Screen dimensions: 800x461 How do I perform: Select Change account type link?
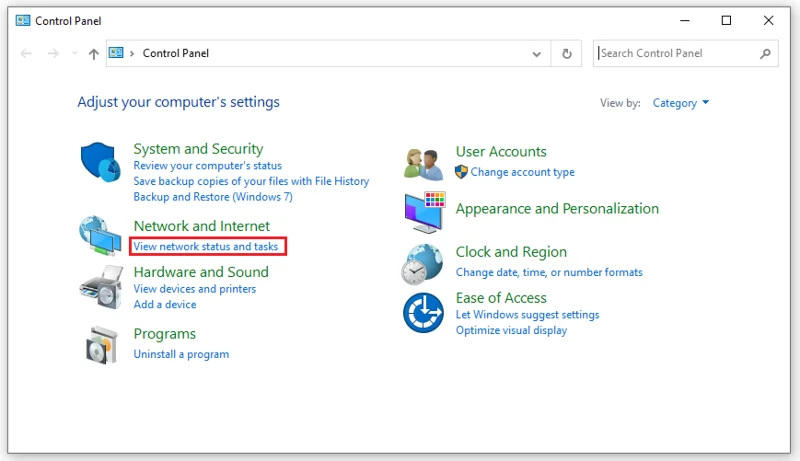[x=522, y=172]
